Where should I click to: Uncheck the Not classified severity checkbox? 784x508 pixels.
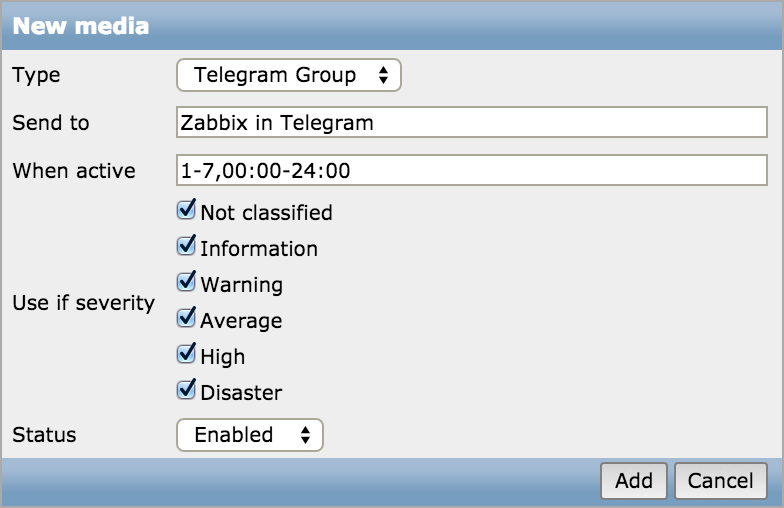coord(186,210)
